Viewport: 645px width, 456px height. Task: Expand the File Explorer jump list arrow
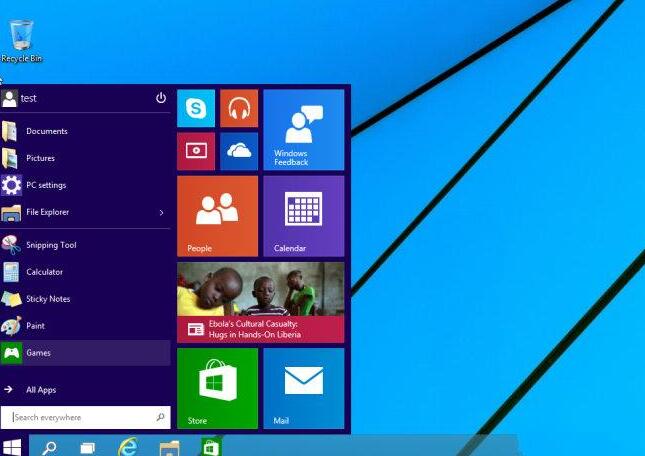[x=161, y=213]
